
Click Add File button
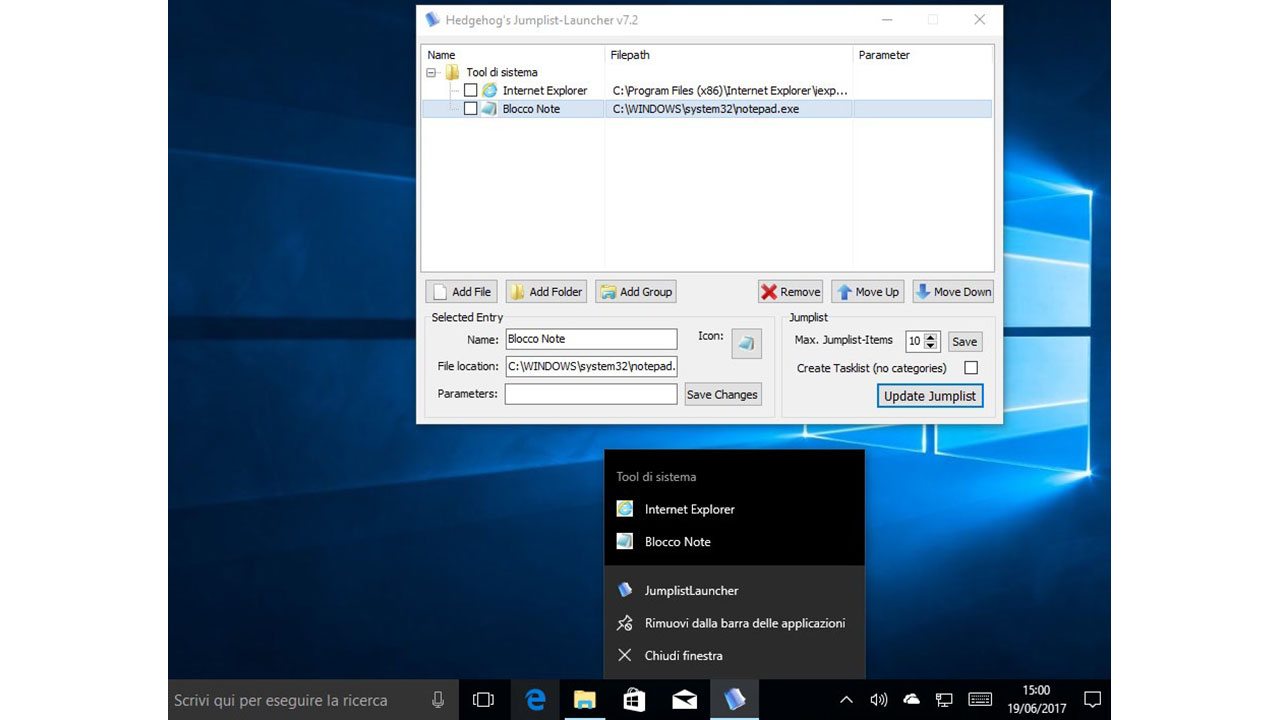tap(461, 292)
